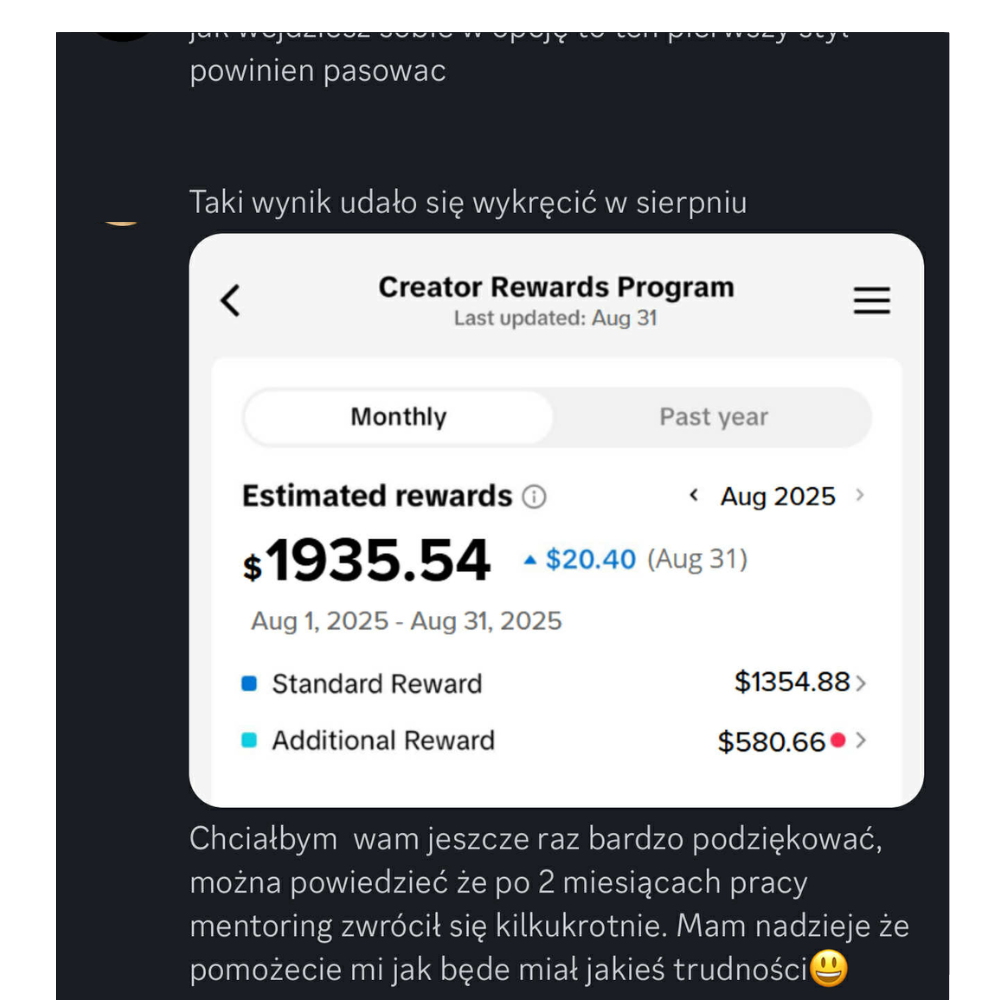1000x1000 pixels.
Task: Click the red notification dot near Additional Reward
Action: coord(838,740)
